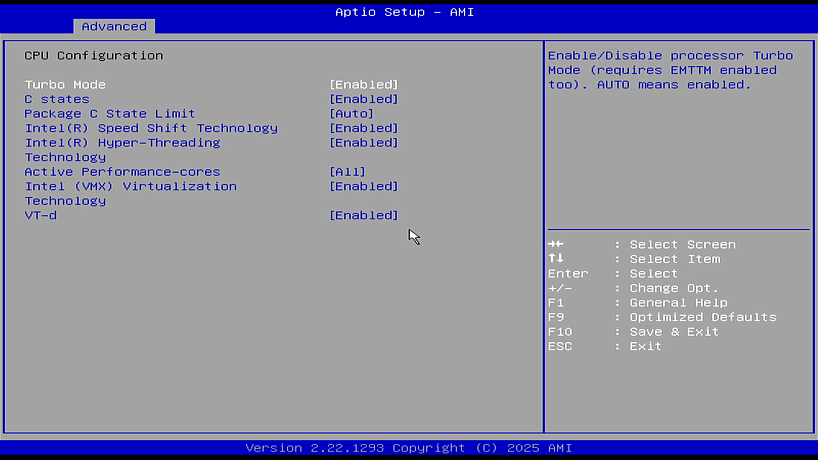Click the left-right arrows Select Screen icon
Image resolution: width=818 pixels, height=460 pixels.
point(556,244)
